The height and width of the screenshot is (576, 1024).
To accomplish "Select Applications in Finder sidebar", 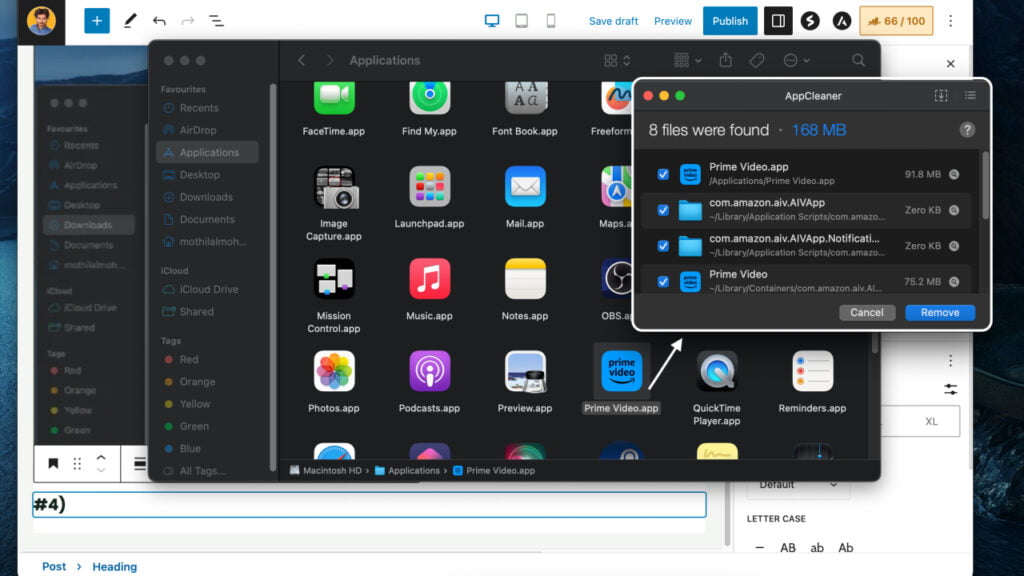I will point(207,152).
